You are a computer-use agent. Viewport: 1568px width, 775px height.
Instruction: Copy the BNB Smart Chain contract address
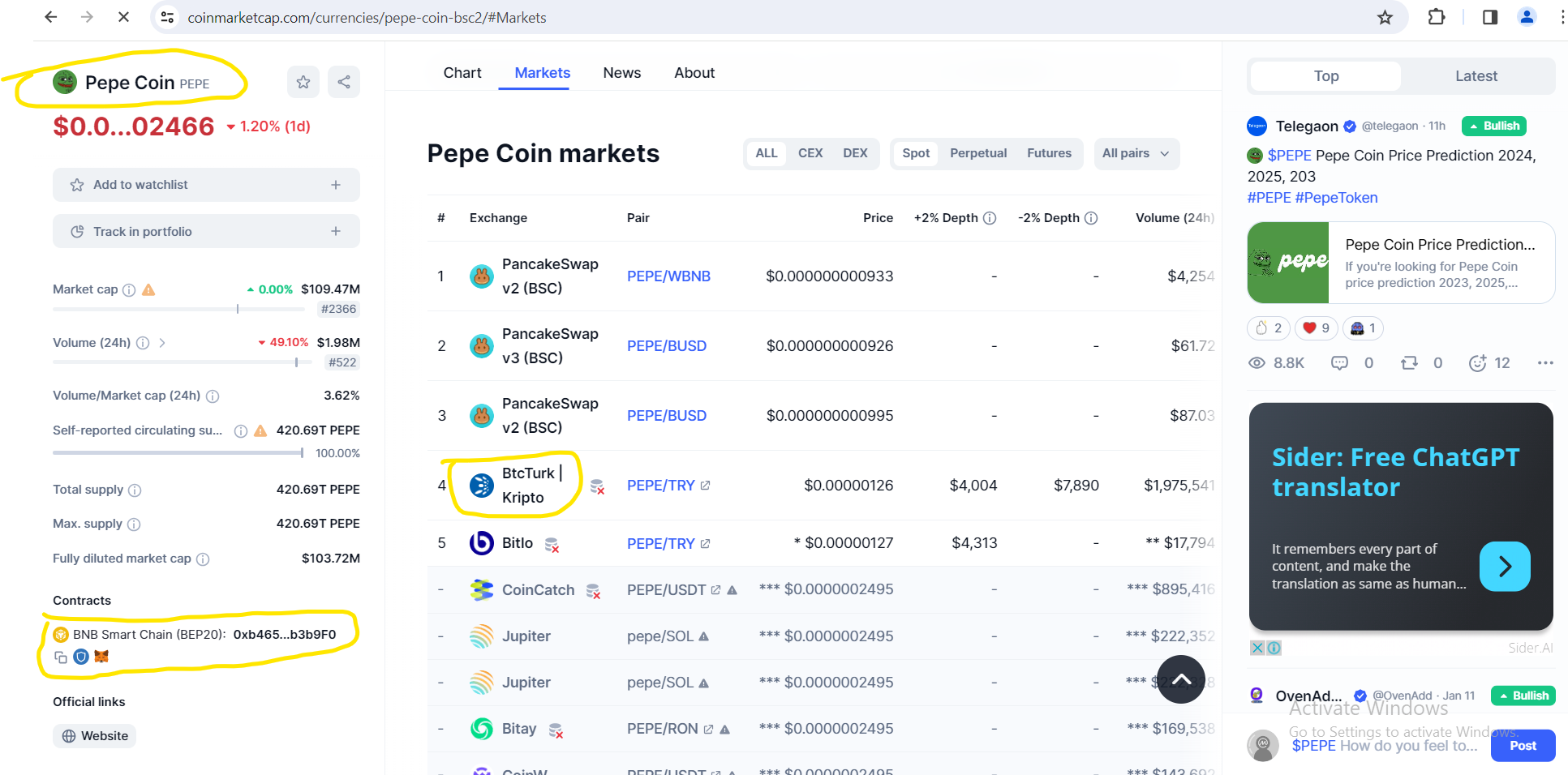(61, 657)
